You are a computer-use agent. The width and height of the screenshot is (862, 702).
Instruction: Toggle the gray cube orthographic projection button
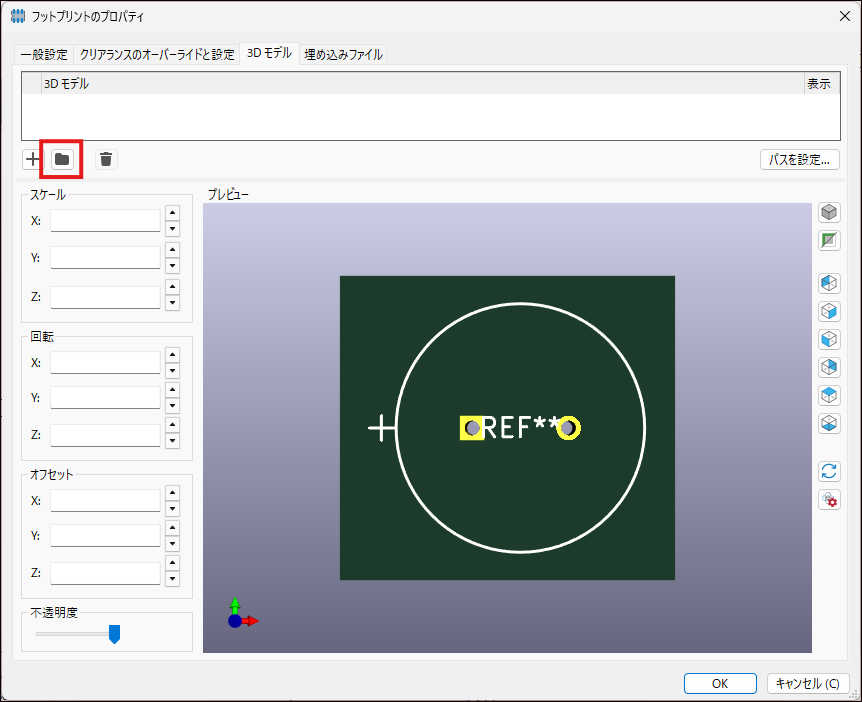829,213
